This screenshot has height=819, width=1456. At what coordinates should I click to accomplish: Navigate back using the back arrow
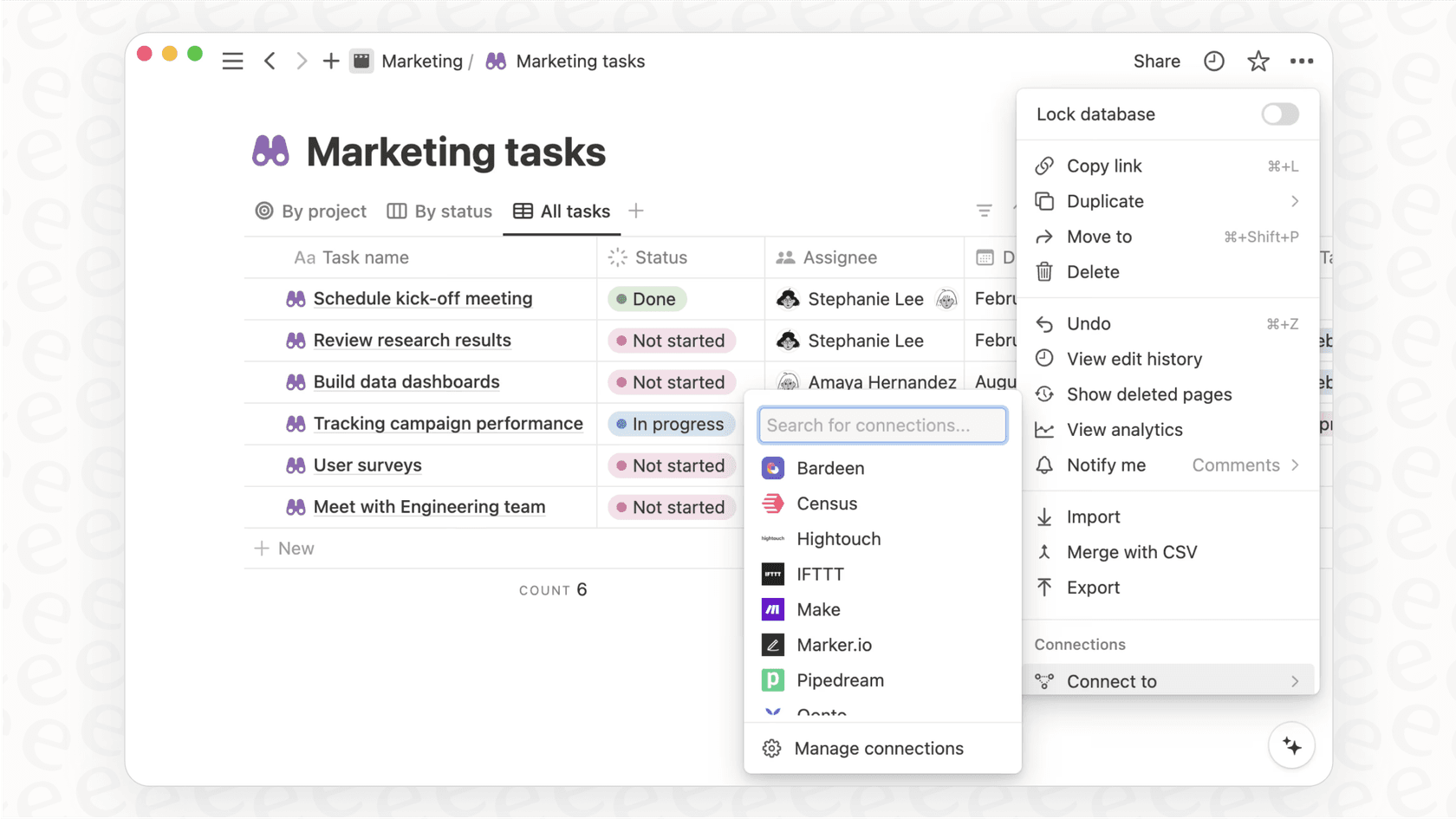coord(270,61)
